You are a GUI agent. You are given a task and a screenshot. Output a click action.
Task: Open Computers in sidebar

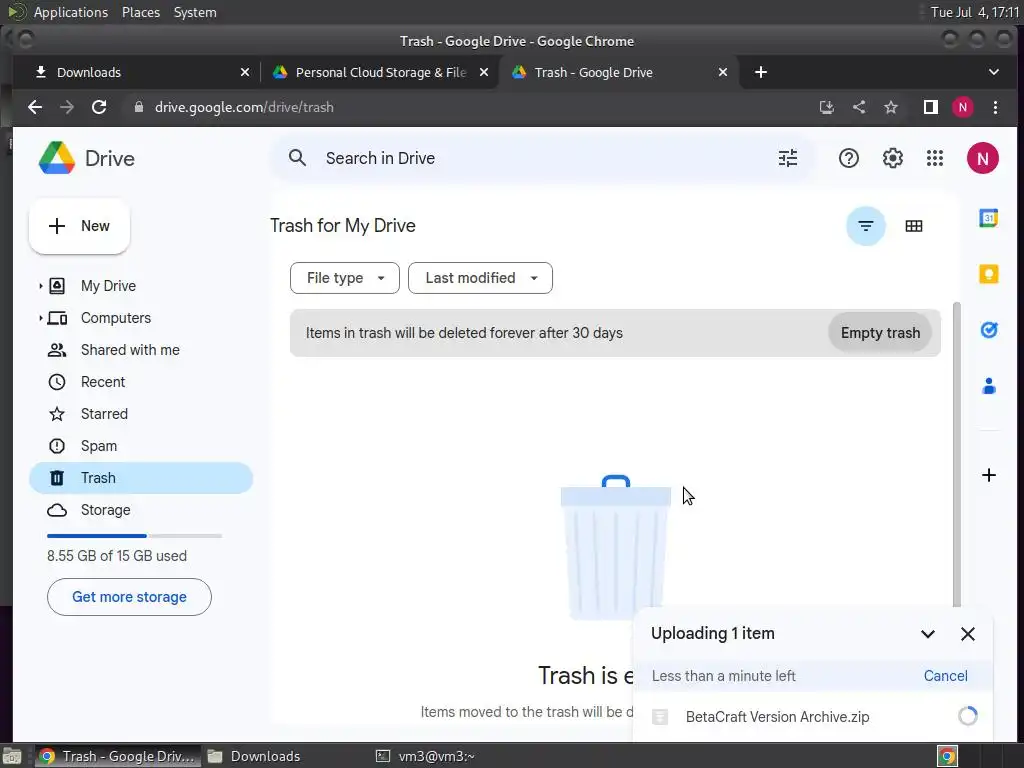pos(116,318)
